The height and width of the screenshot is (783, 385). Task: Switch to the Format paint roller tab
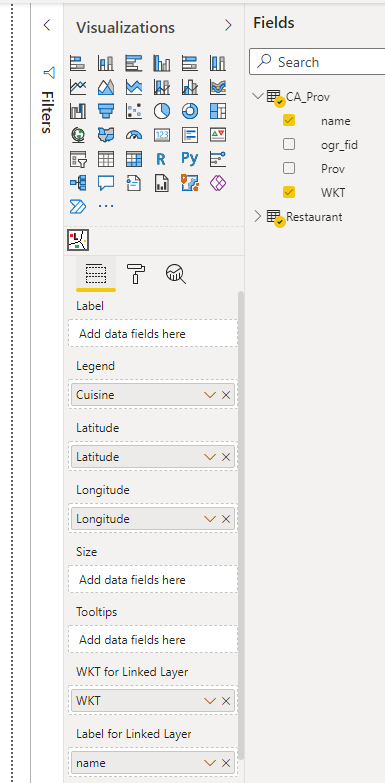coord(136,274)
